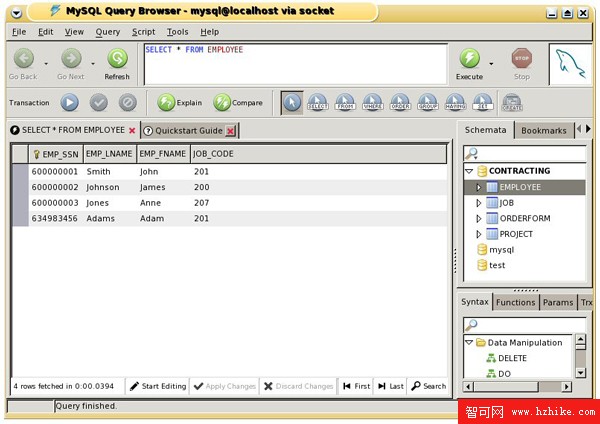Open the Go Back history dropdown arrow
This screenshot has height=424, width=600.
[46, 64]
